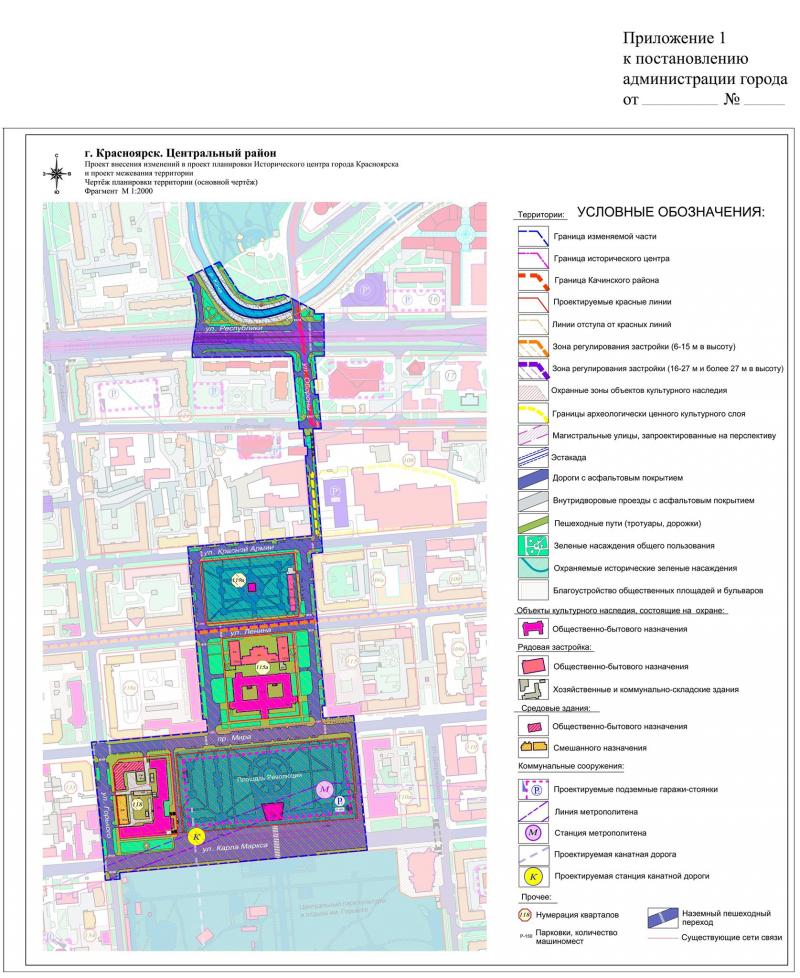The height and width of the screenshot is (978, 800).
Task: Click the legend symbol for Магистральные улицы, запроектированные на перспективу
Action: pyautogui.click(x=534, y=435)
